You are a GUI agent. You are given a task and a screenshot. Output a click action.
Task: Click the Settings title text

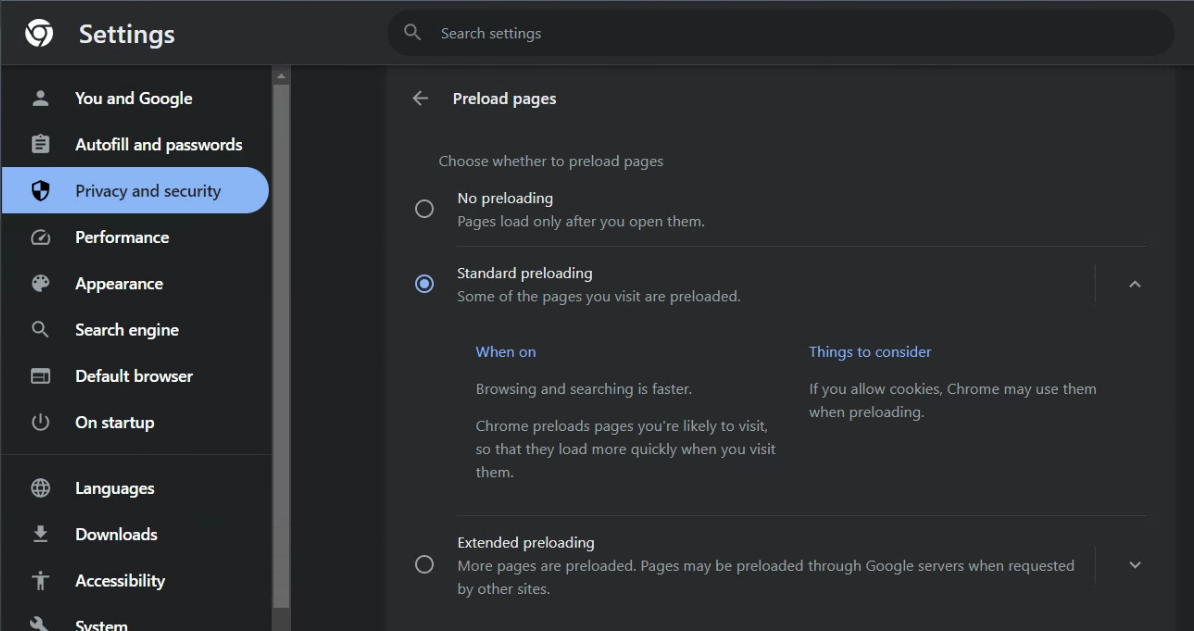pyautogui.click(x=126, y=34)
